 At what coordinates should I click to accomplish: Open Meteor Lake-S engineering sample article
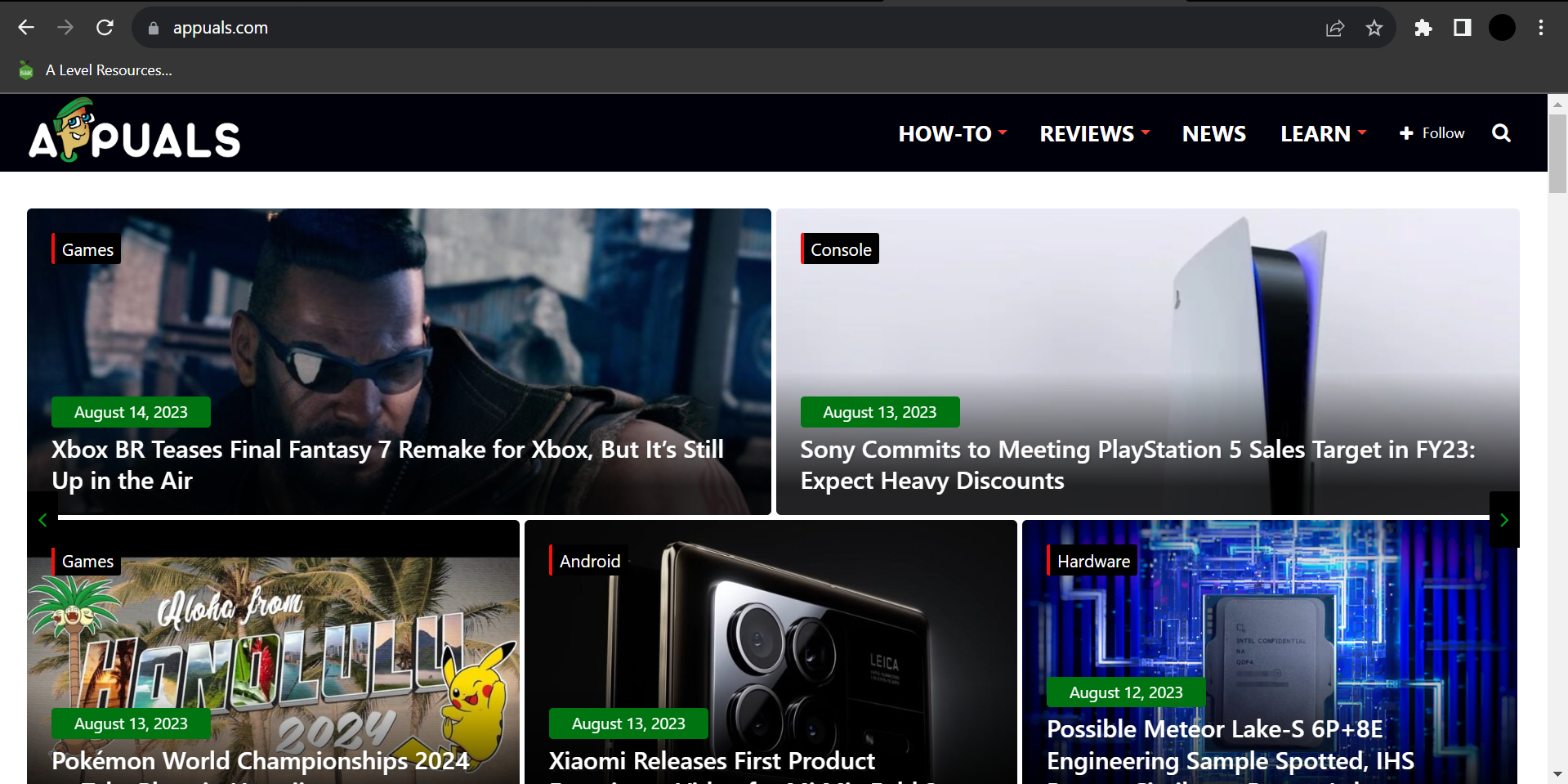pos(1231,746)
